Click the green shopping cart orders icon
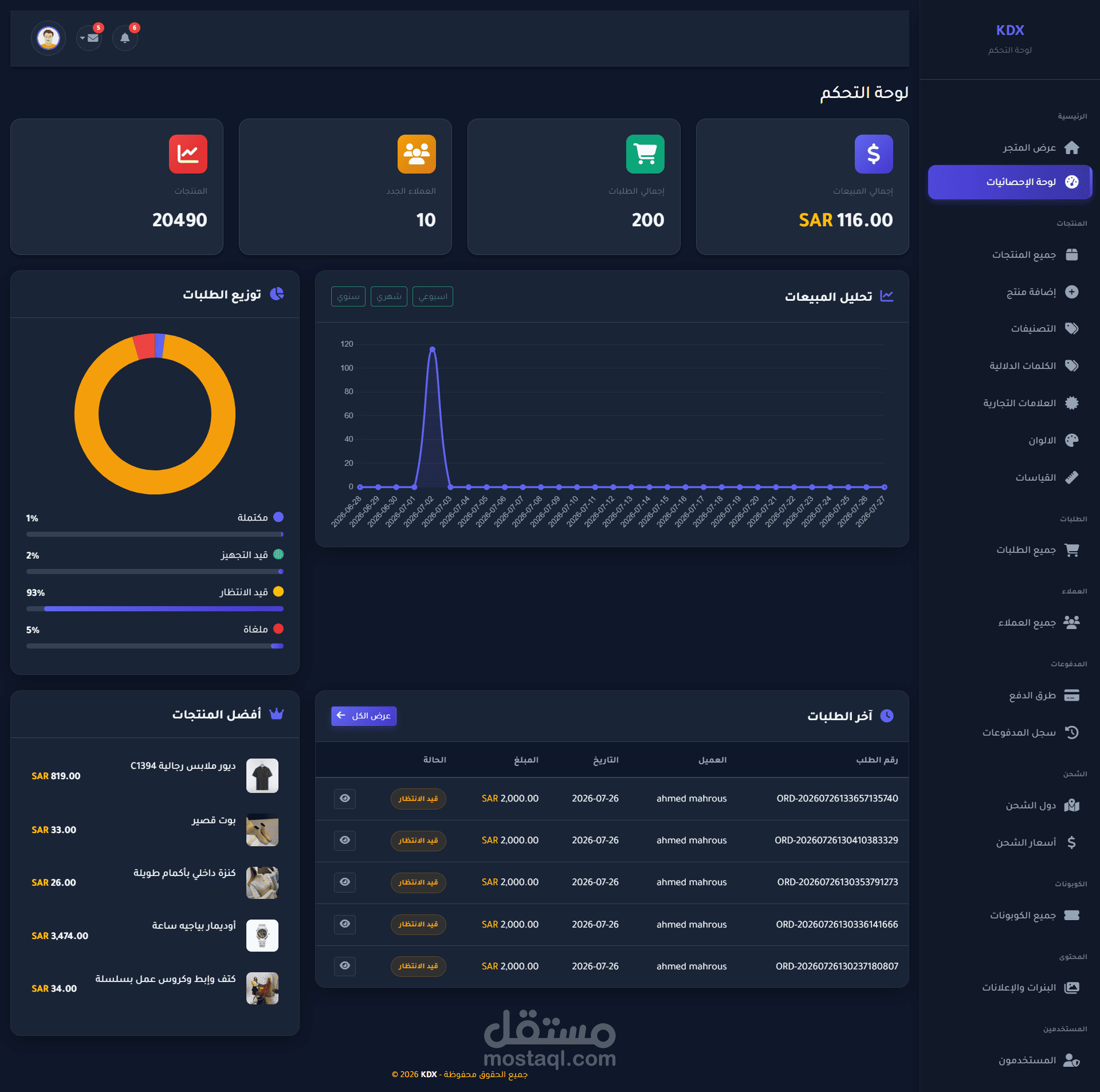The height and width of the screenshot is (1092, 1100). (x=645, y=154)
